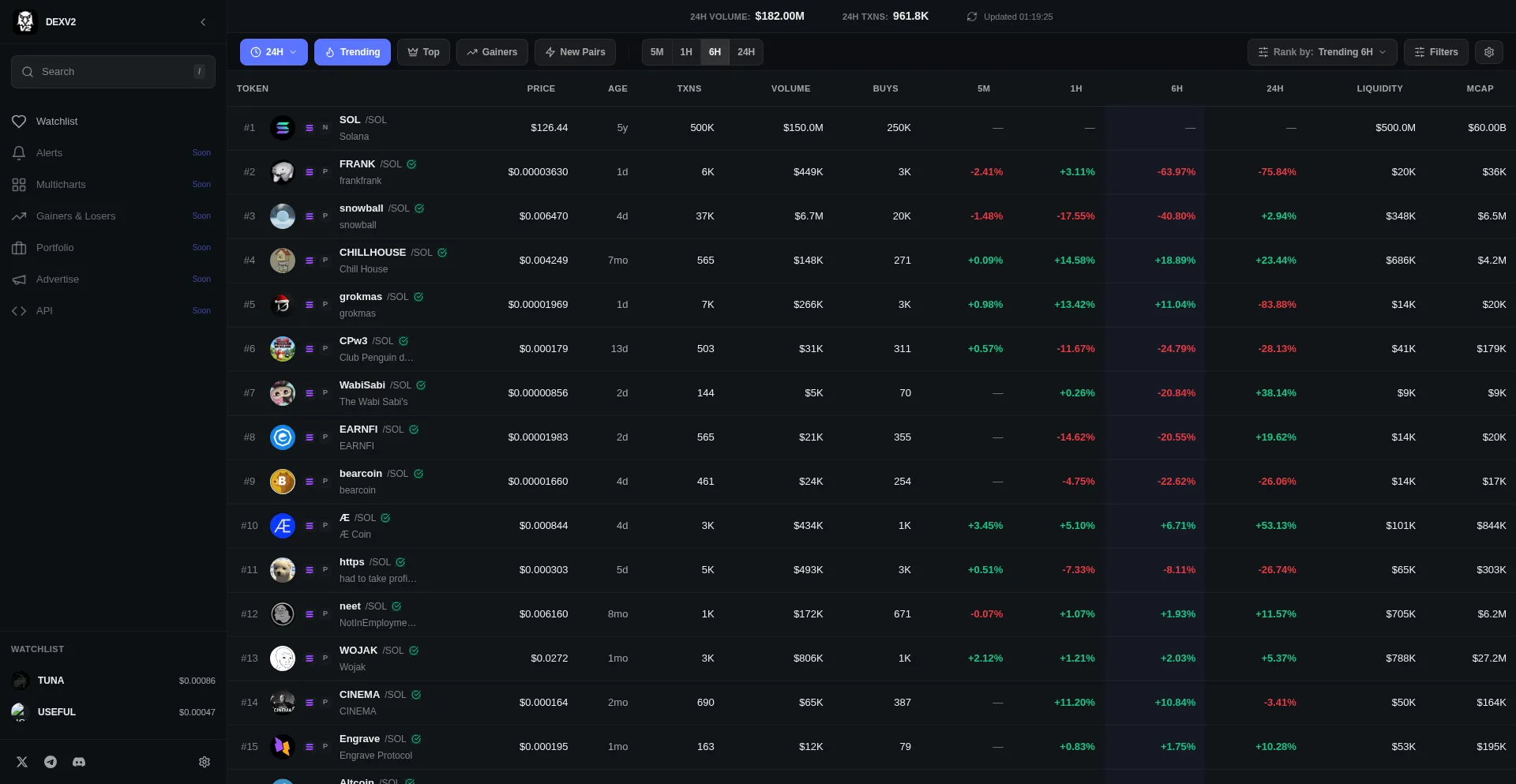Click the refresh icon beside Updated time

coord(972,17)
